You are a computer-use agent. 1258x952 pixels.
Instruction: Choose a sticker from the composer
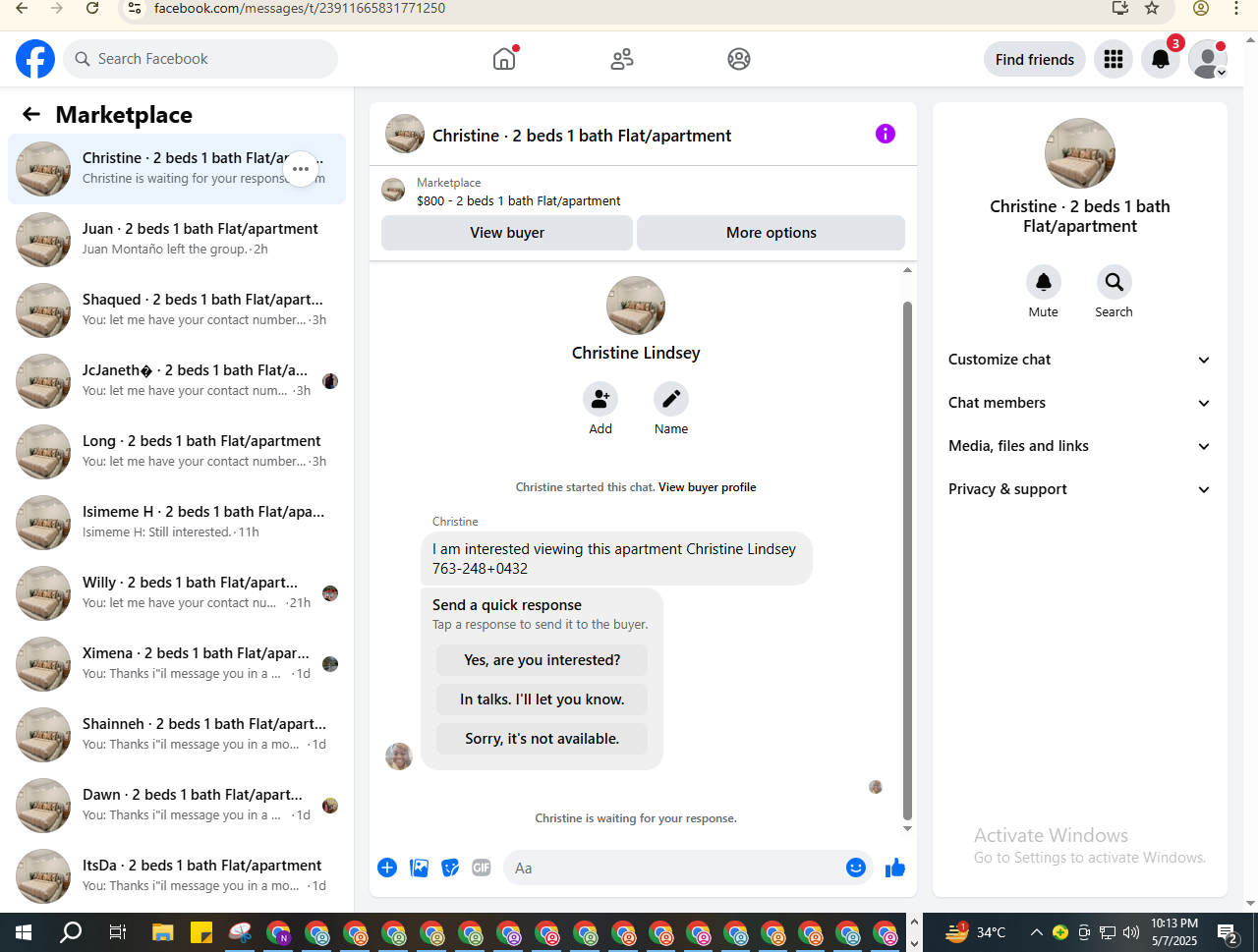pos(450,868)
